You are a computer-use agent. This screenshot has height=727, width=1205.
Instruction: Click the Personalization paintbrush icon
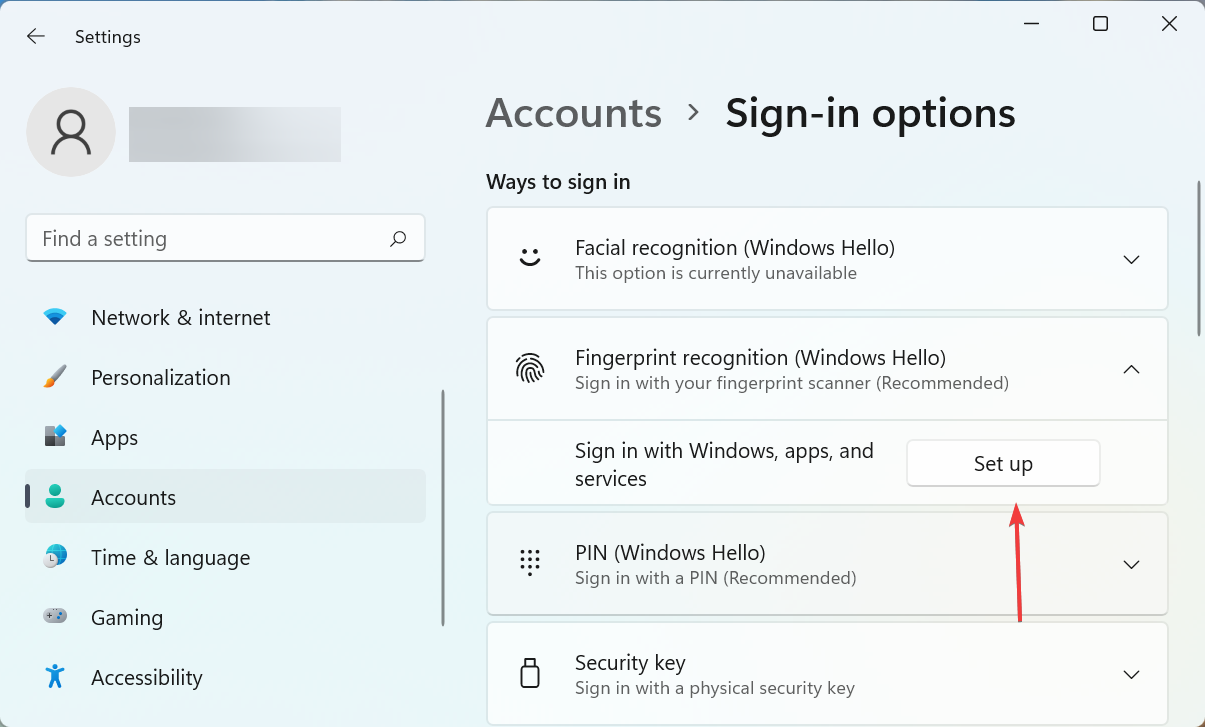pos(57,377)
